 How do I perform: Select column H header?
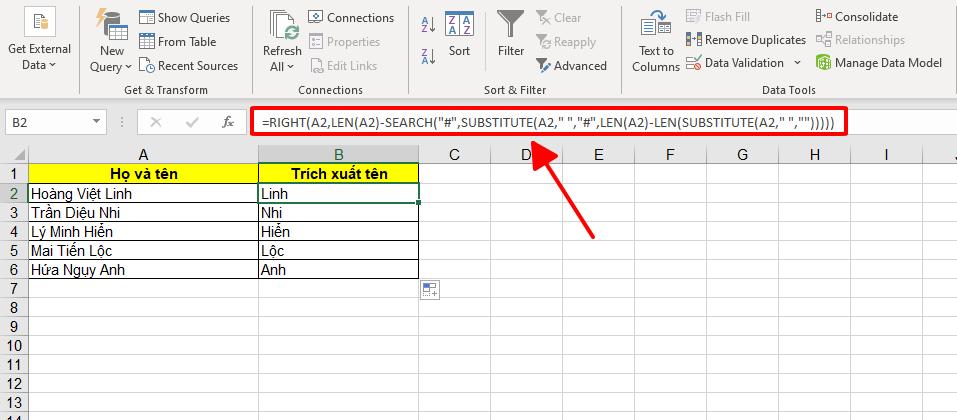point(814,155)
